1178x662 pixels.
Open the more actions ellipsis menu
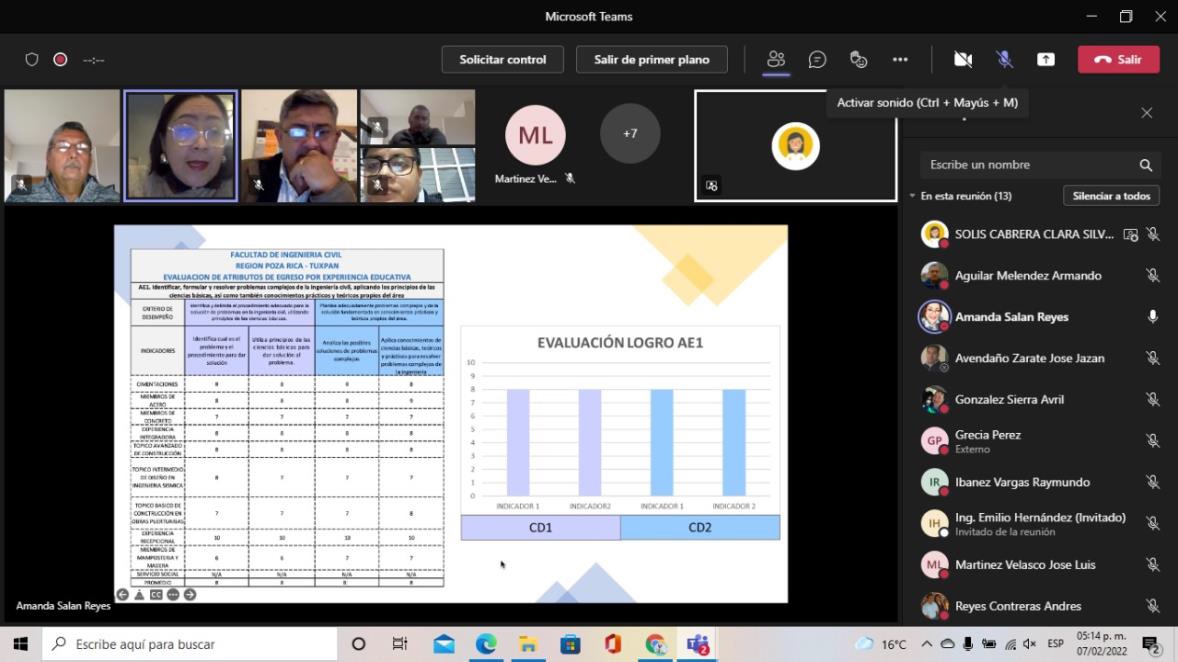click(x=900, y=60)
